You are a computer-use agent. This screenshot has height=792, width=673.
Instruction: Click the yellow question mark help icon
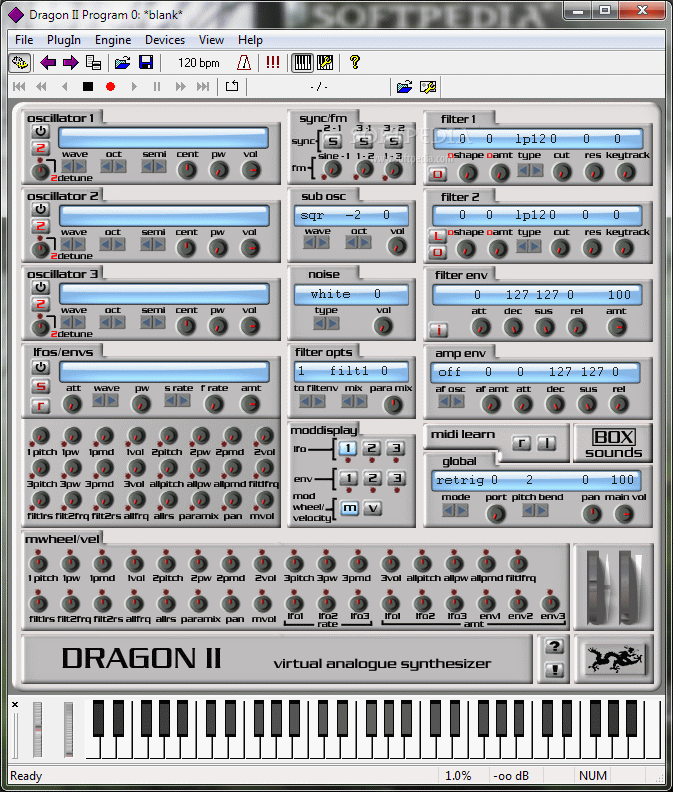click(x=355, y=63)
